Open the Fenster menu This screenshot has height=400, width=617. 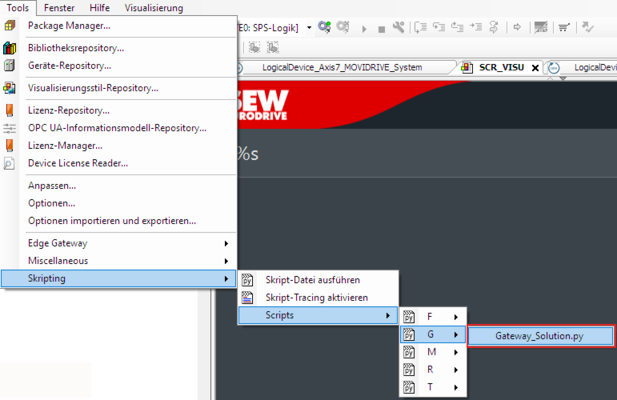click(x=59, y=8)
